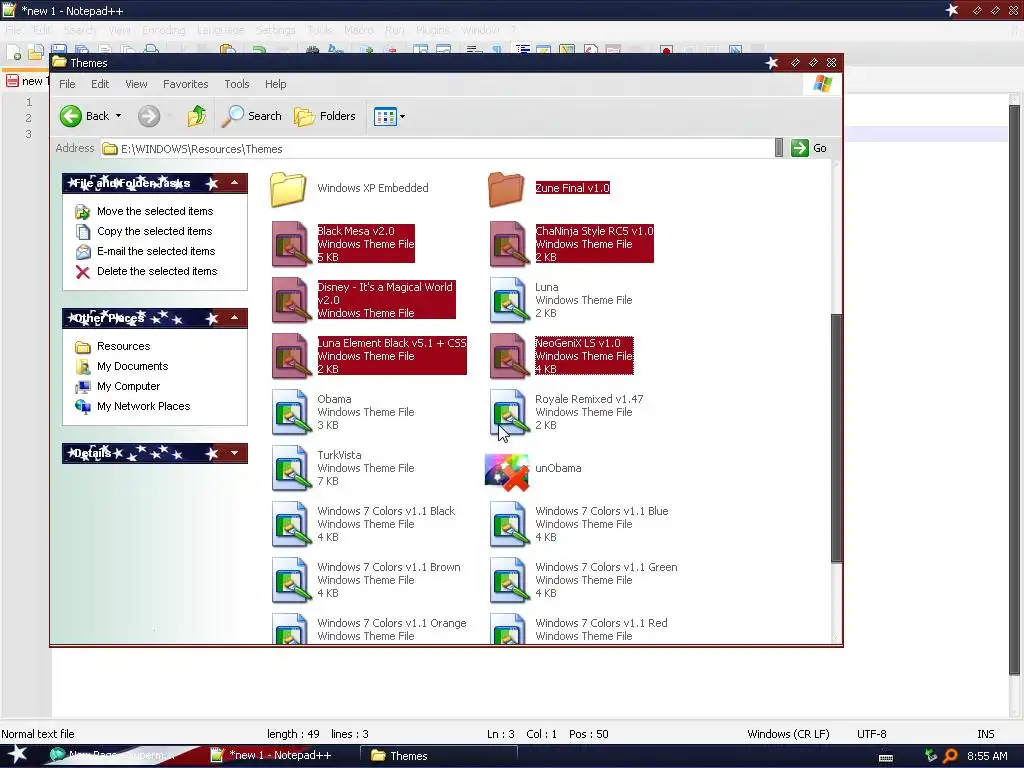Open the View menu in Themes window

click(x=136, y=84)
